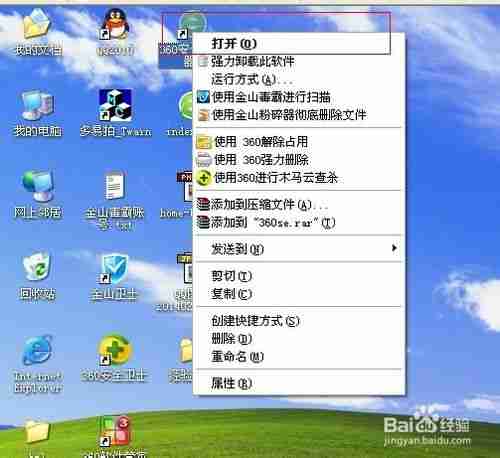
Task: Select 创建快捷方式(S) menu entry
Action: coord(299,321)
